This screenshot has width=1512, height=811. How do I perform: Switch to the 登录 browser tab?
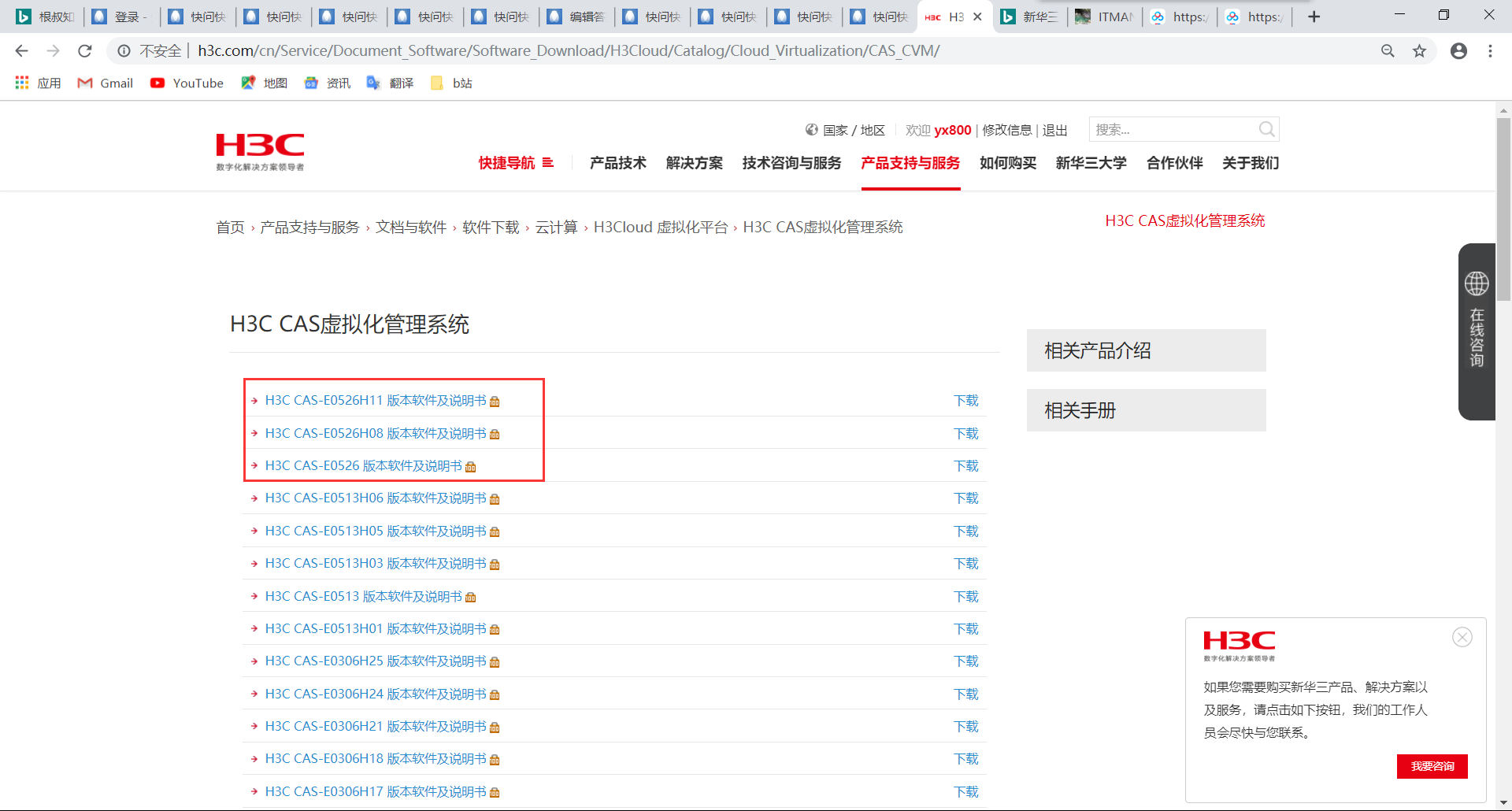[121, 17]
